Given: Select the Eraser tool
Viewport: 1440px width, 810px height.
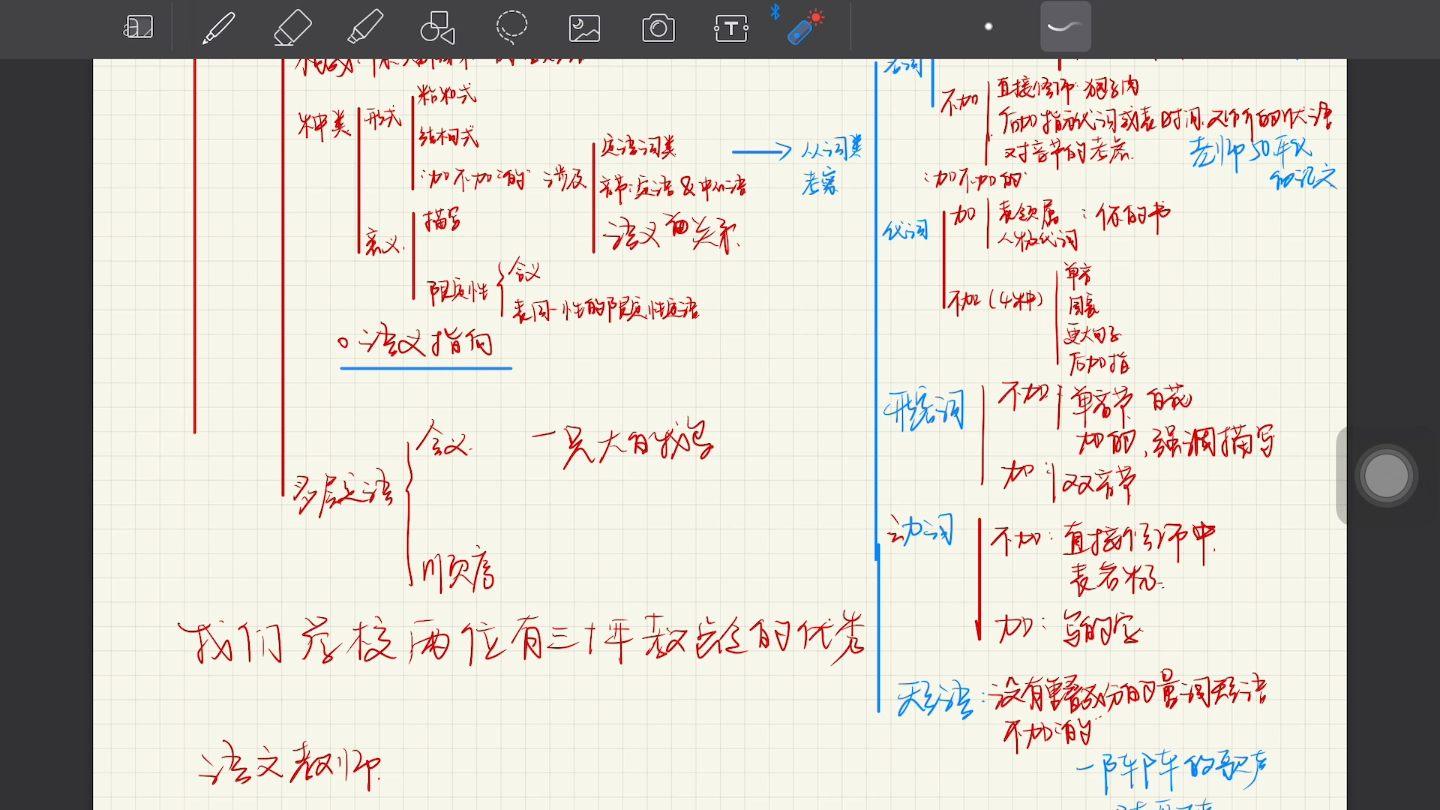Looking at the screenshot, I should [292, 27].
